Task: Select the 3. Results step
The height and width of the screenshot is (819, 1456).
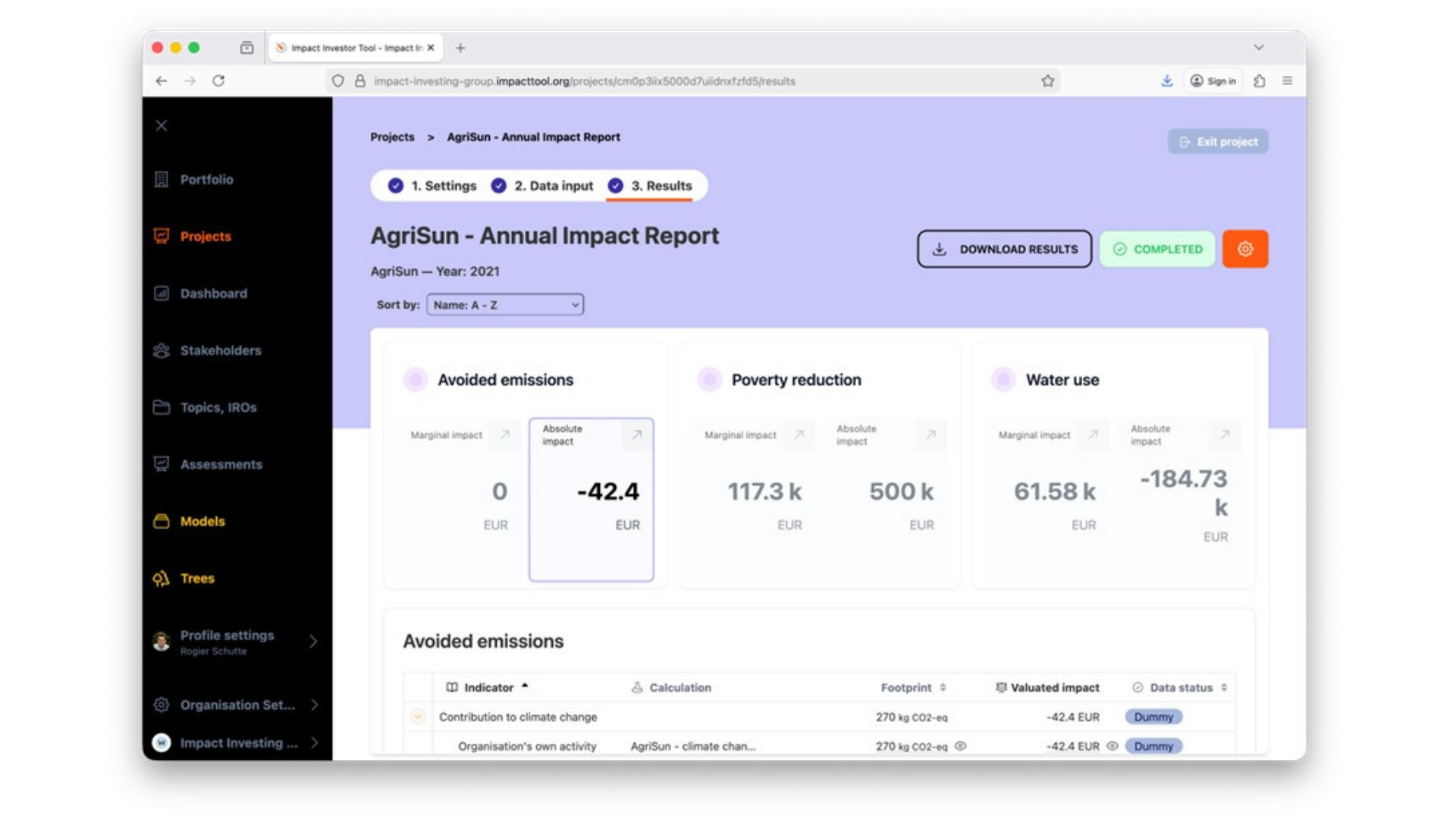Action: (x=651, y=186)
